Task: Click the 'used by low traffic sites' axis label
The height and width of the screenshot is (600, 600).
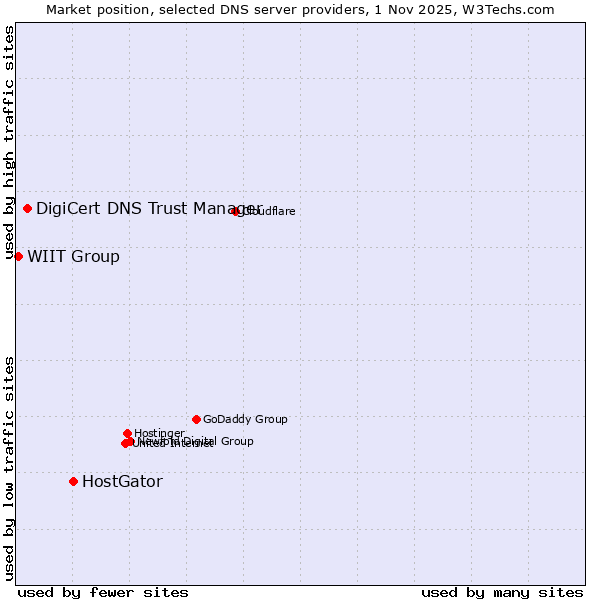Action: pos(9,467)
